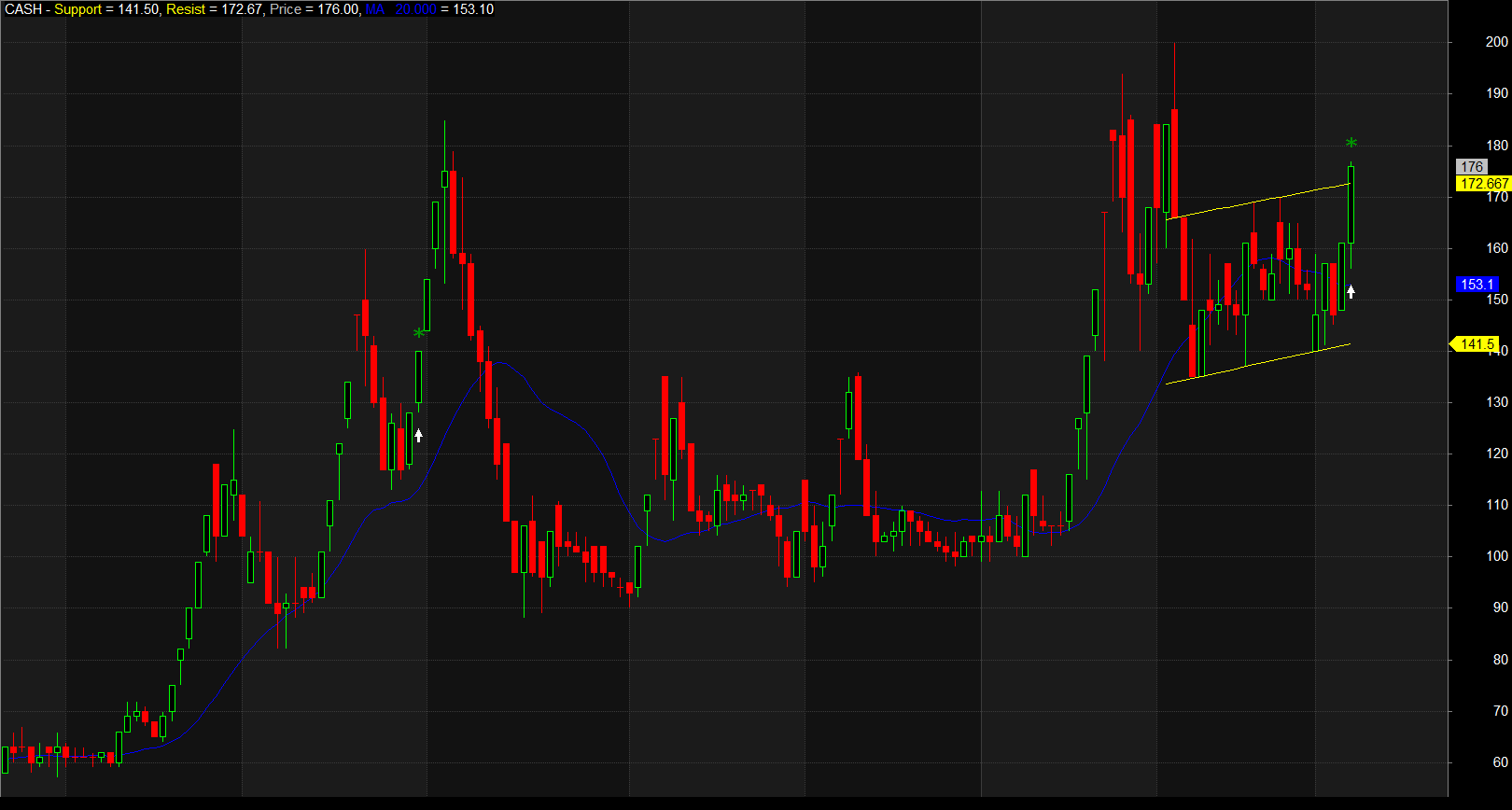Select the yellow 141.5 support price tag
Image resolution: width=1512 pixels, height=810 pixels.
pos(1477,344)
